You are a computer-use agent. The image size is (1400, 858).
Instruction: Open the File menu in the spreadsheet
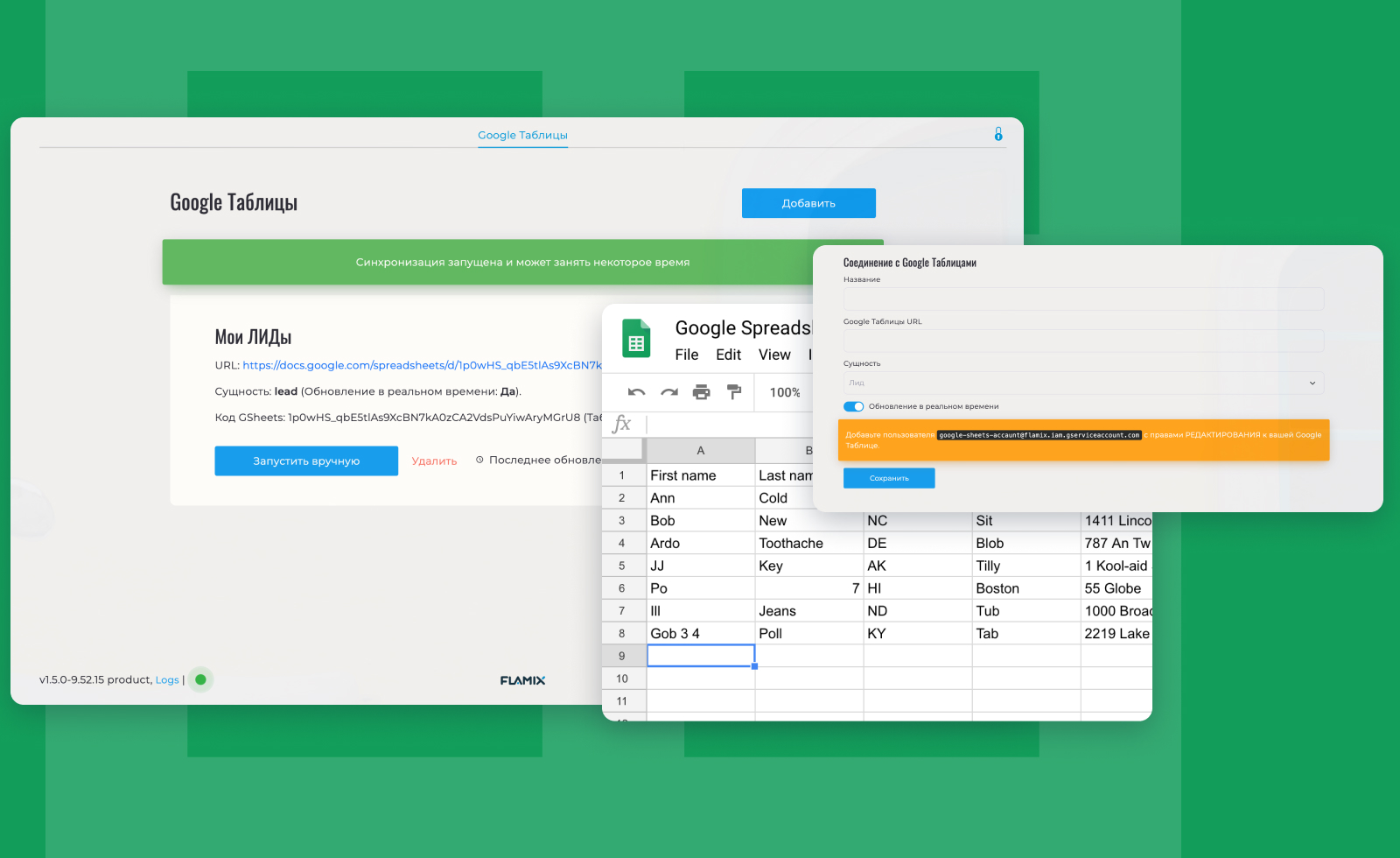pos(687,355)
